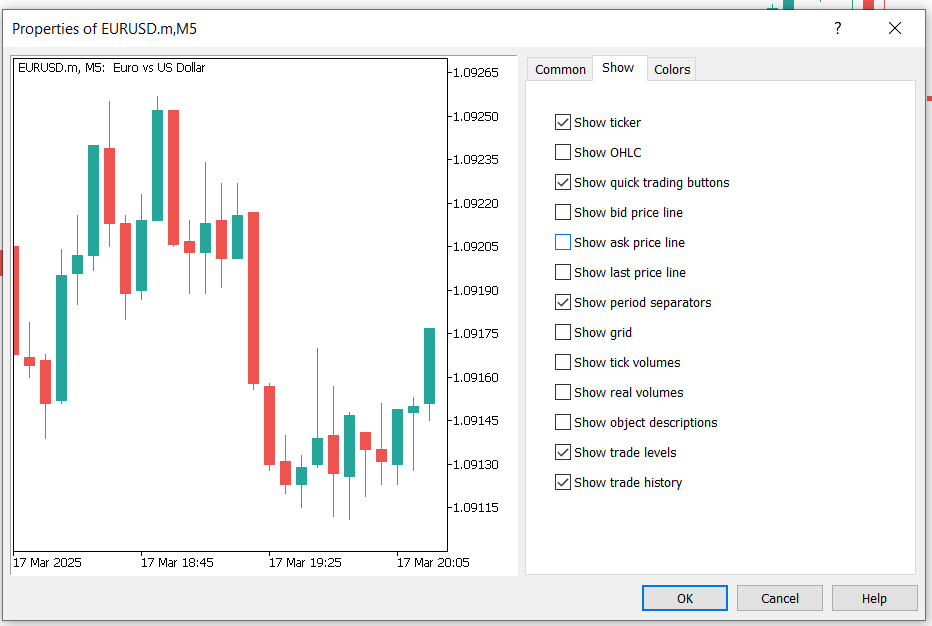Click Cancel to discard changes

pos(780,598)
